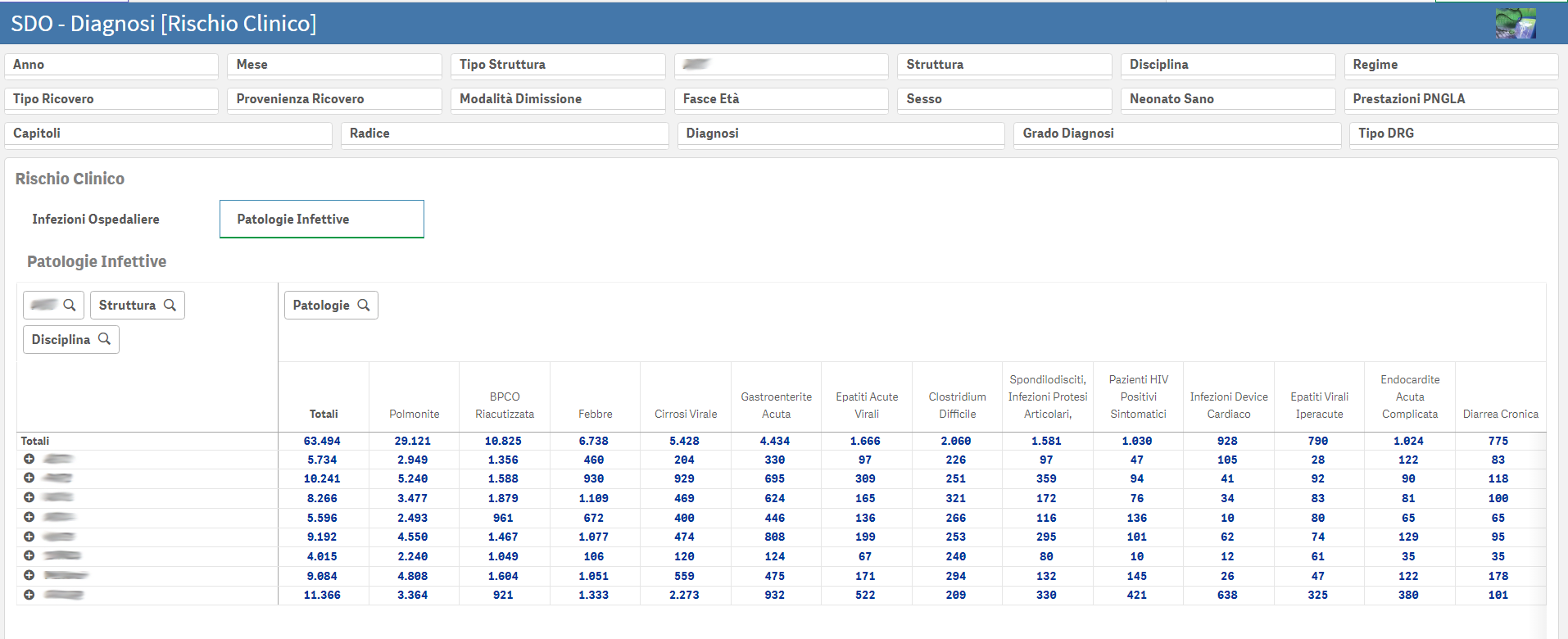Click the Endocardite Acuta Complicata column header
The height and width of the screenshot is (639, 1568).
1410,397
